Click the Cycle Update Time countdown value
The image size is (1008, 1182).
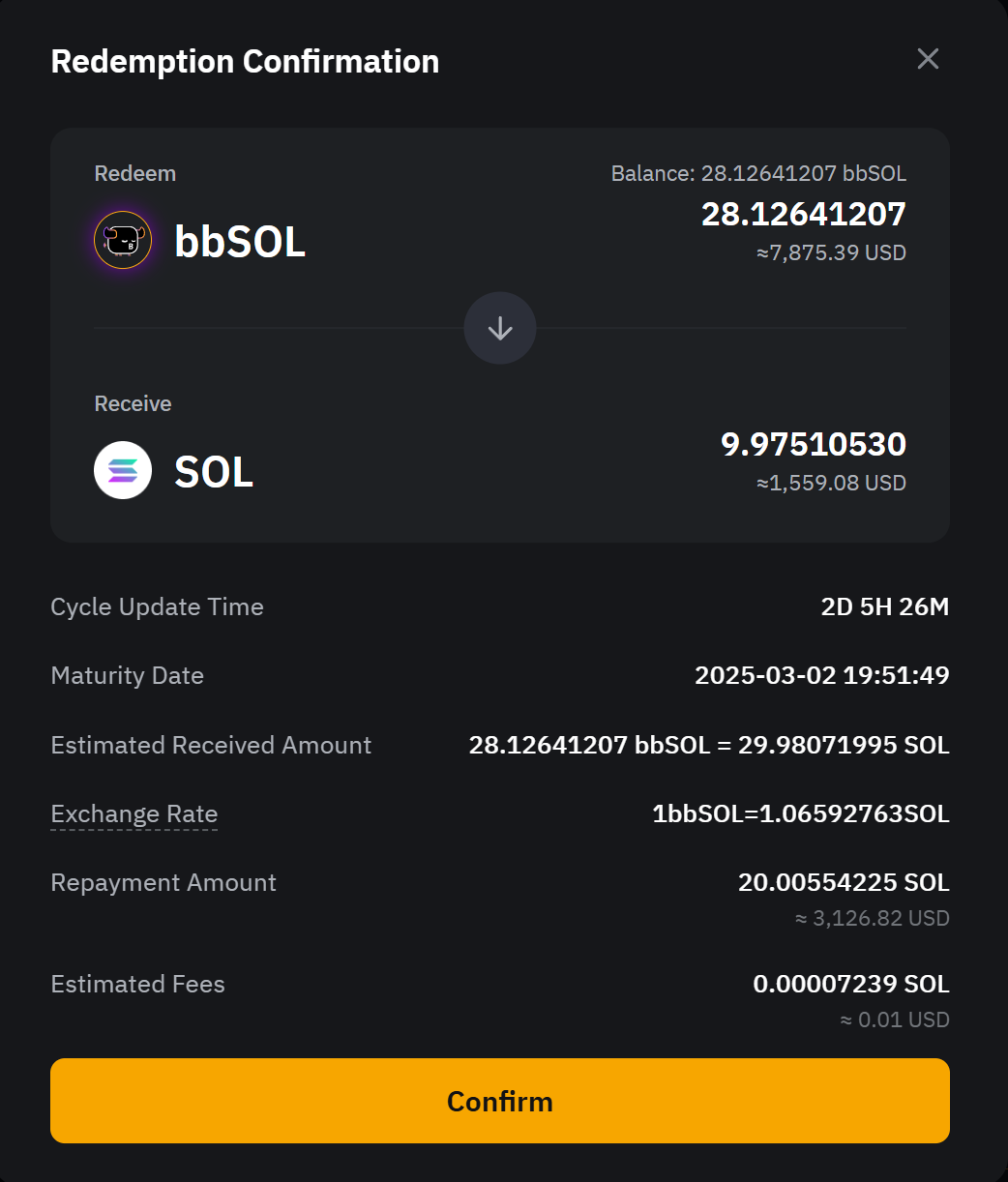(884, 606)
